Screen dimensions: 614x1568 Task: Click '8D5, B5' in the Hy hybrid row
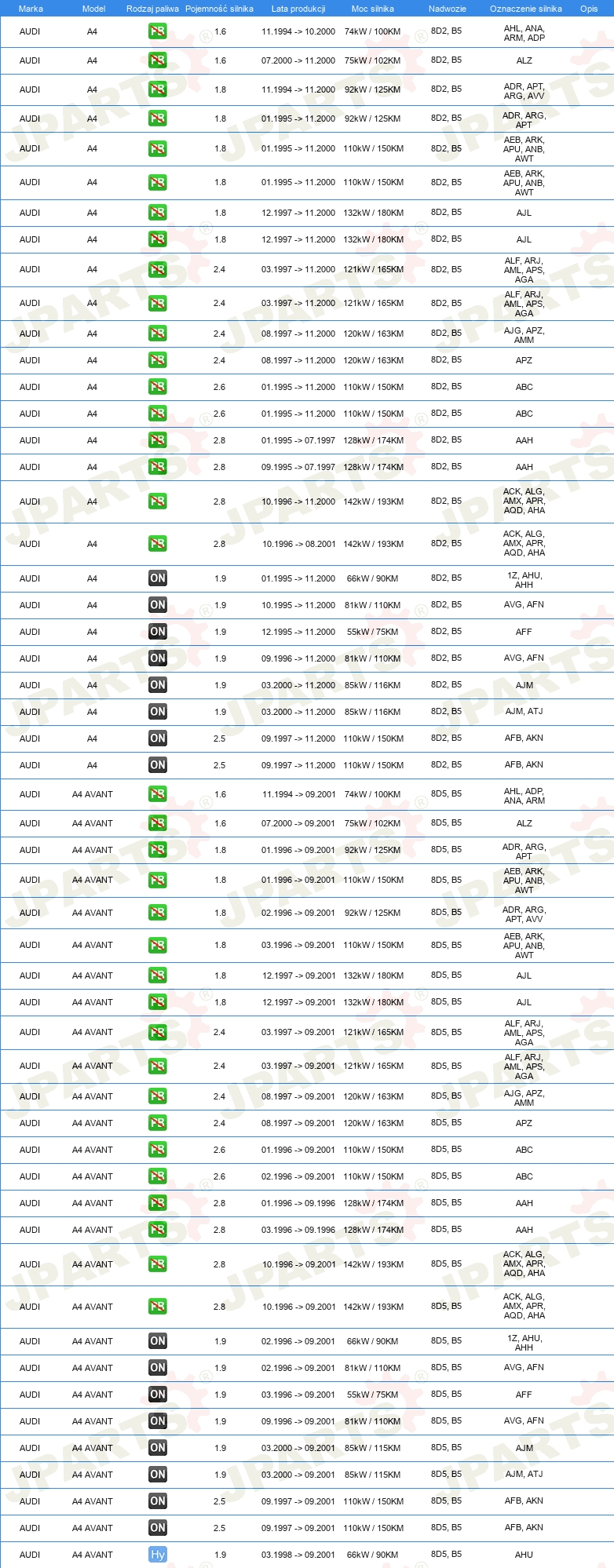447,1554
